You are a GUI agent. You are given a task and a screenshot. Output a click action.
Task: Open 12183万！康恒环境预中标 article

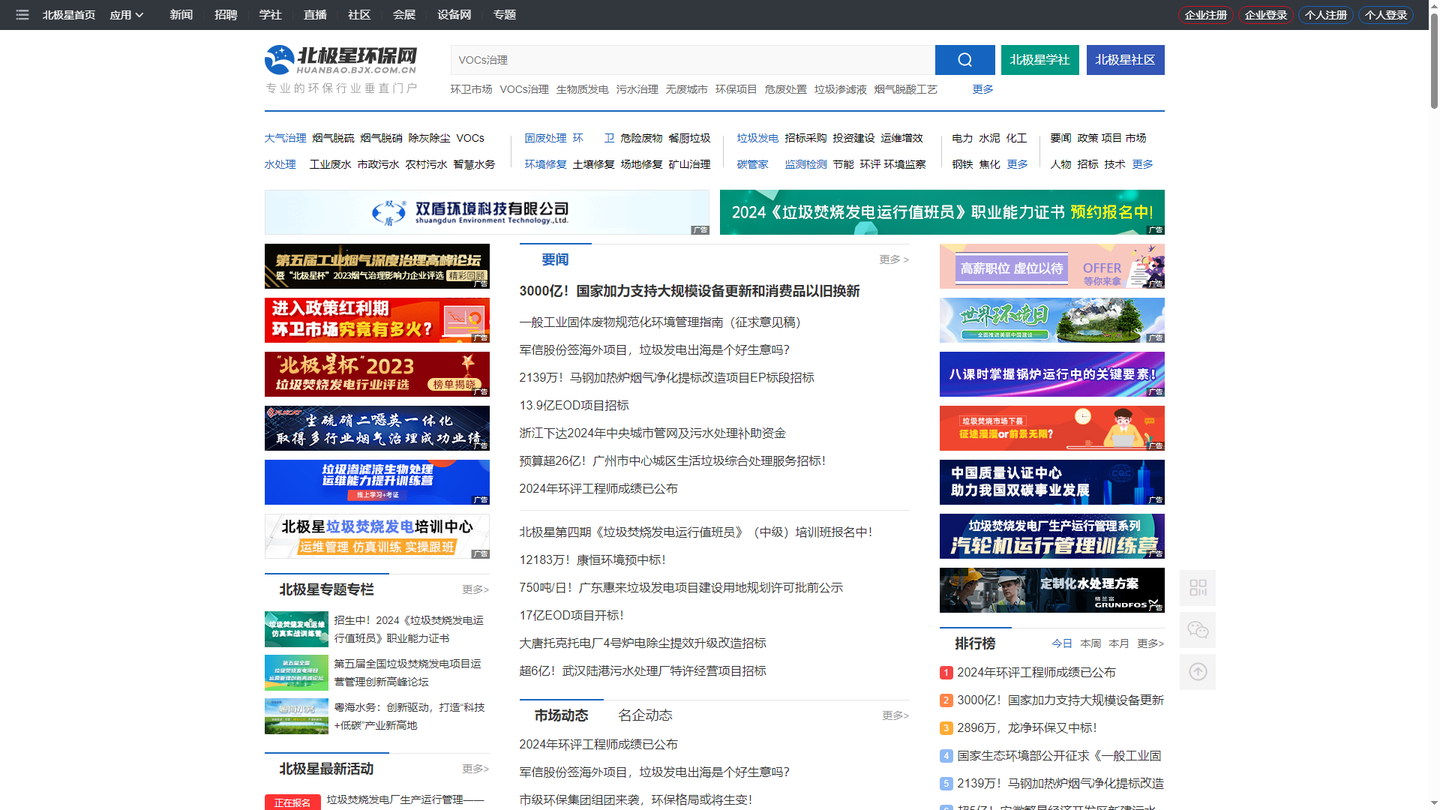[592, 560]
